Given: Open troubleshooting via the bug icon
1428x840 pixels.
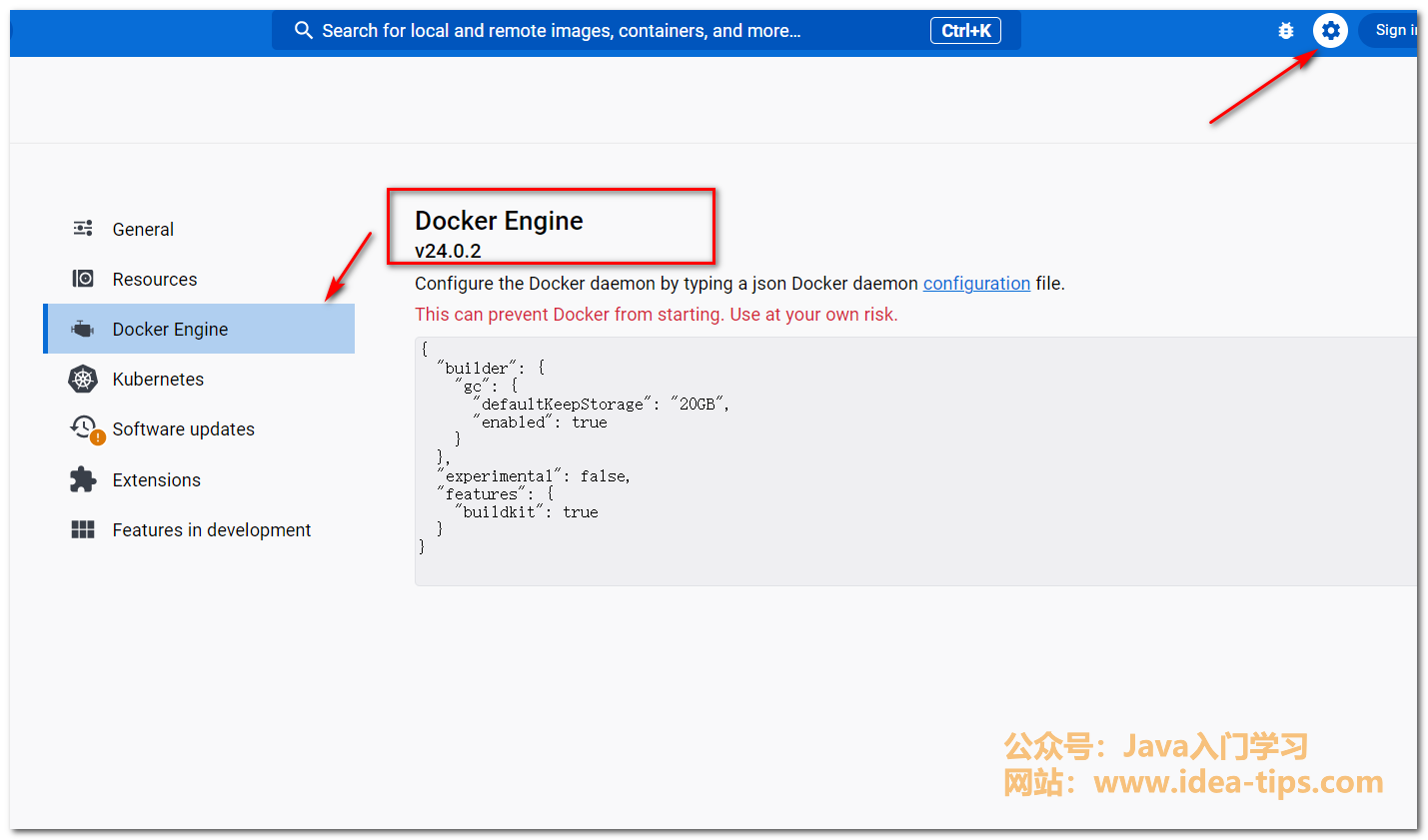Looking at the screenshot, I should click(1286, 31).
